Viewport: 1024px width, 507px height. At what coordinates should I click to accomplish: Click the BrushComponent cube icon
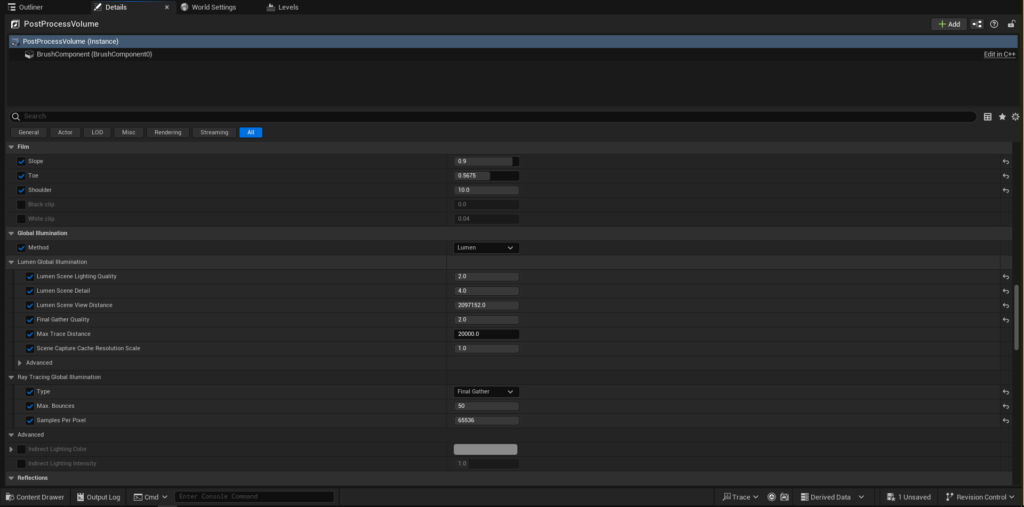point(29,54)
